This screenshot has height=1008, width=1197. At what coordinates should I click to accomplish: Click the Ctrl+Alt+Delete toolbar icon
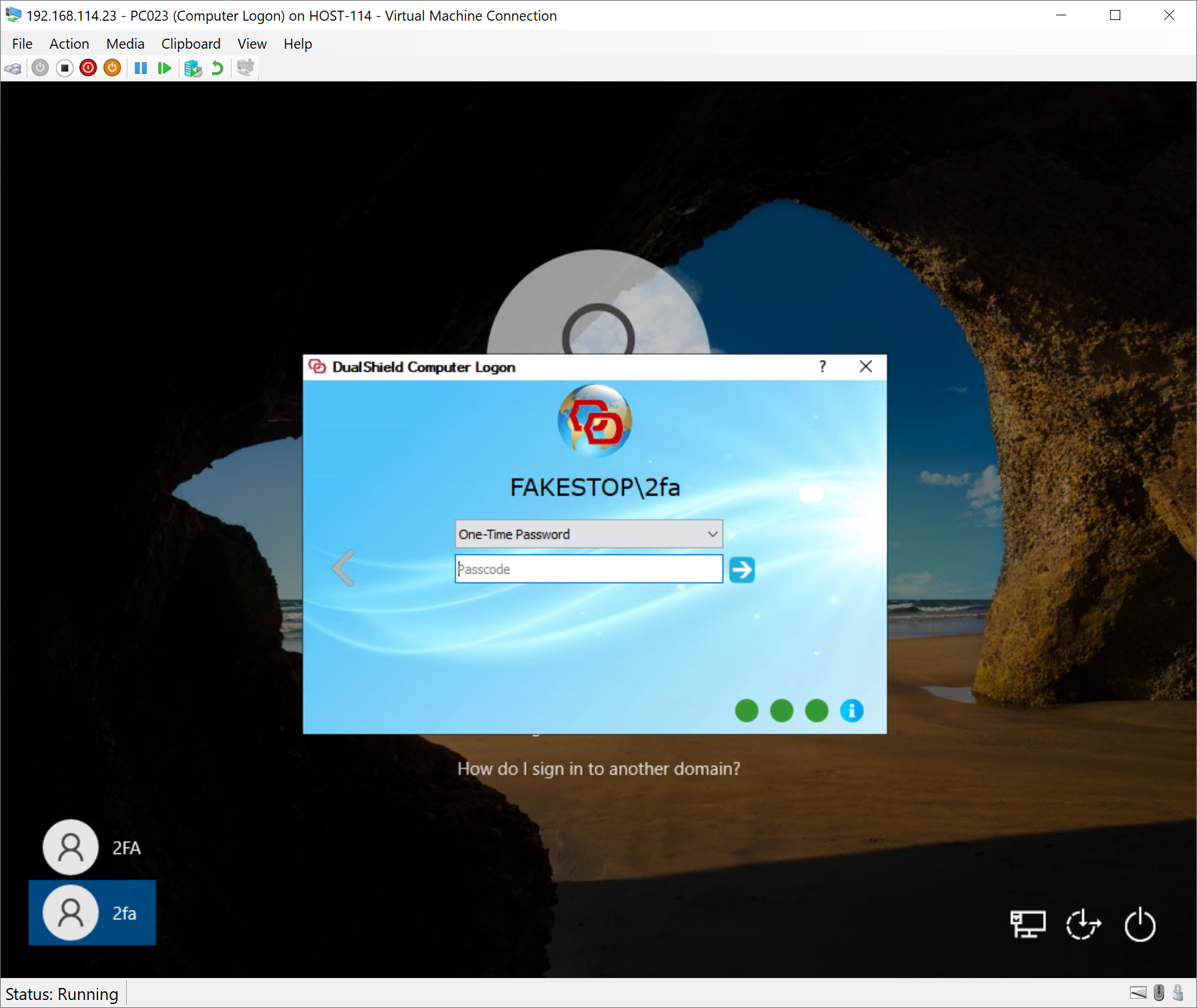pyautogui.click(x=13, y=68)
